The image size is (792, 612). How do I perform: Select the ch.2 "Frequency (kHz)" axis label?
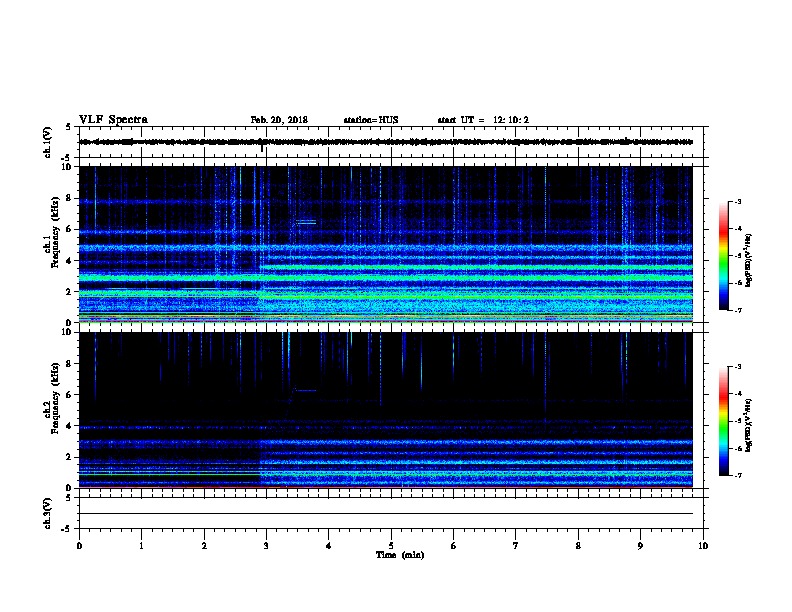coord(55,398)
